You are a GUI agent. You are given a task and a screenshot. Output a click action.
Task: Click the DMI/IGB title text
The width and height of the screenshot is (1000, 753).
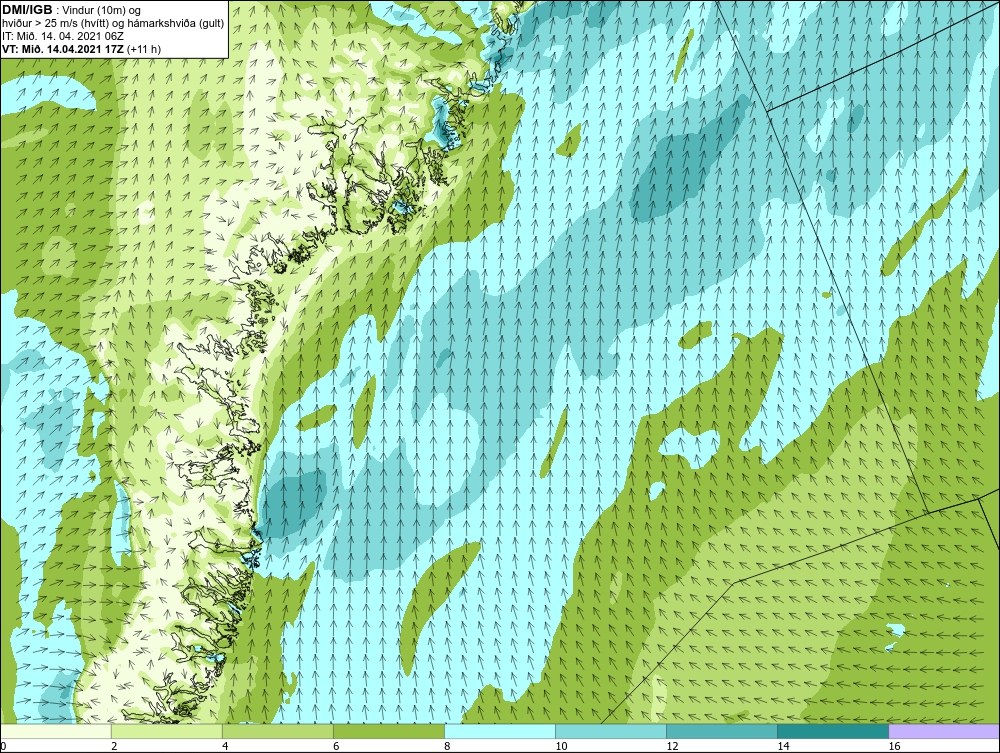click(27, 10)
